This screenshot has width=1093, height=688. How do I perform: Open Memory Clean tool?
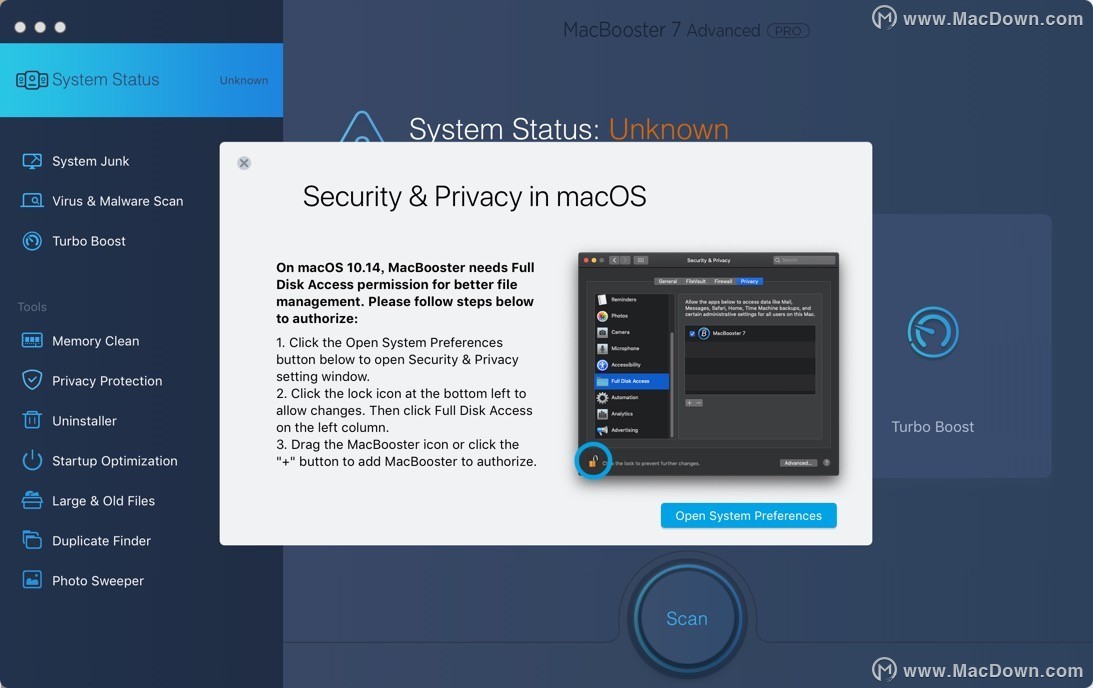95,341
